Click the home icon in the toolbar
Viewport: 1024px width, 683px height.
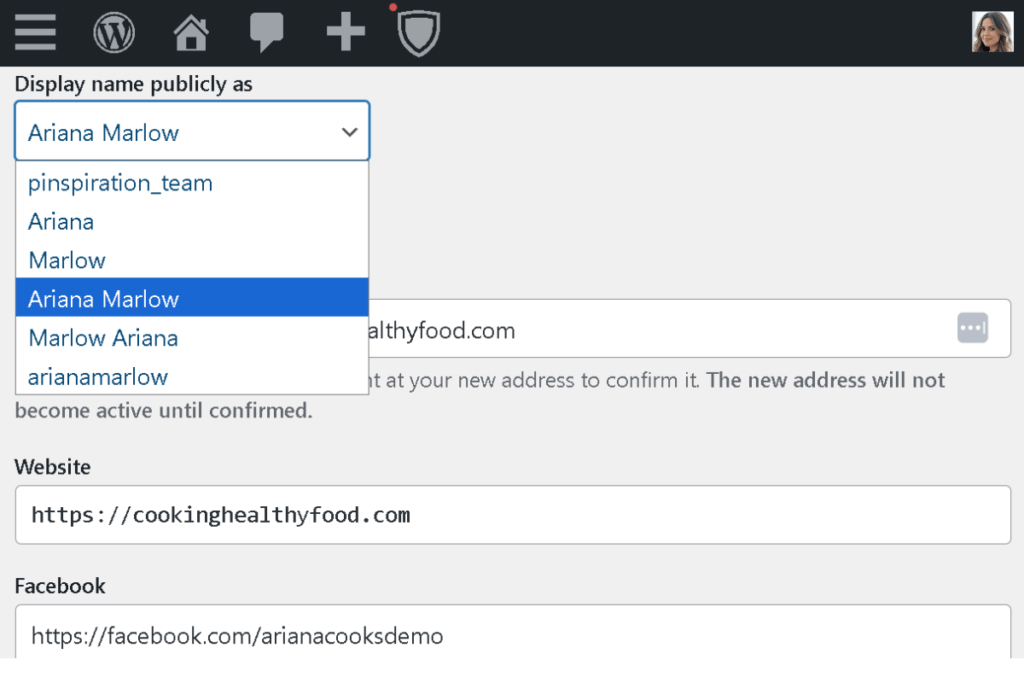(190, 31)
